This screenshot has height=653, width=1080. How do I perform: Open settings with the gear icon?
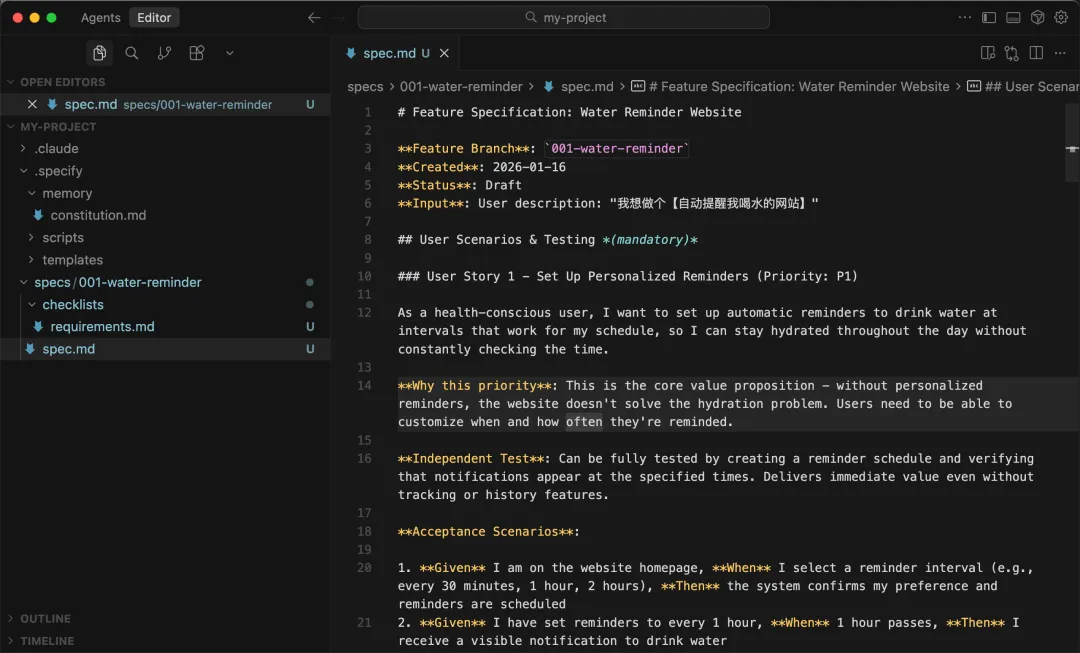(x=1061, y=17)
